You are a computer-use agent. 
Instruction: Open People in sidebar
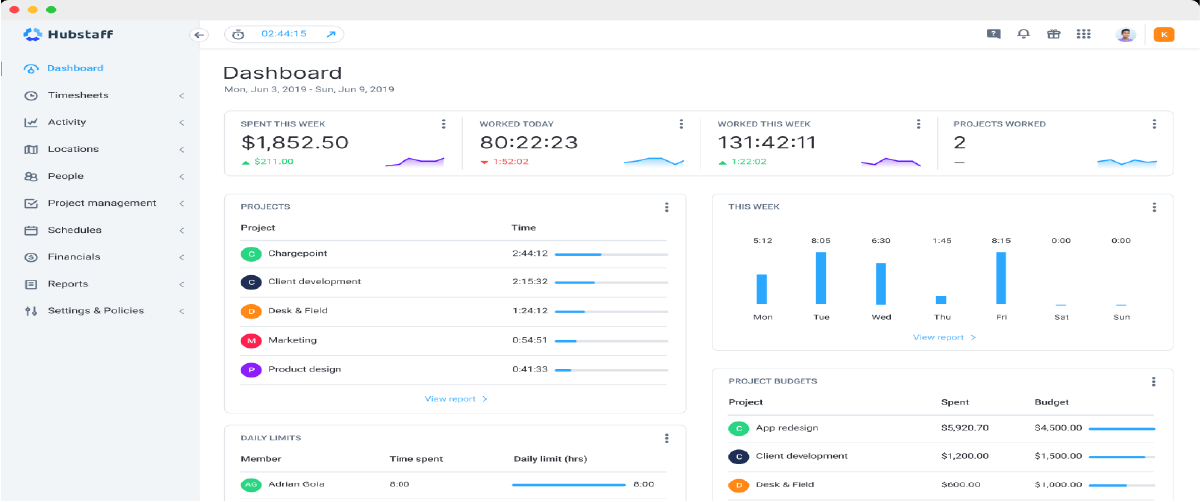coord(66,176)
